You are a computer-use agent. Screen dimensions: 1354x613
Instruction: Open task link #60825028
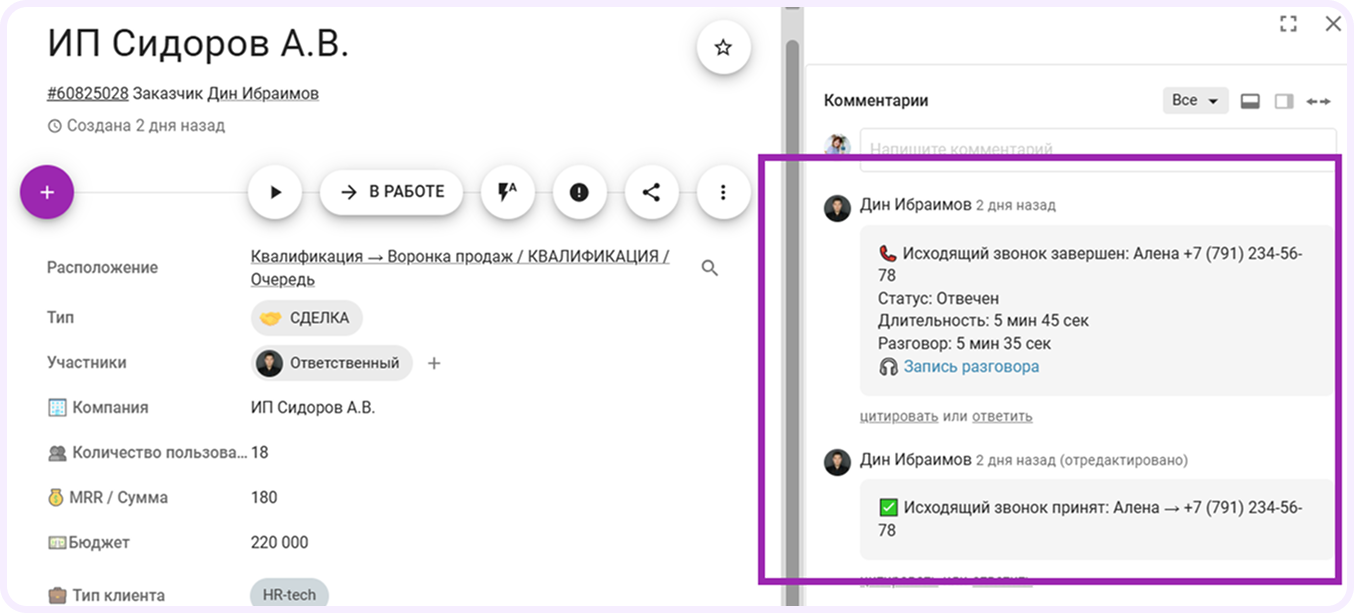click(86, 92)
